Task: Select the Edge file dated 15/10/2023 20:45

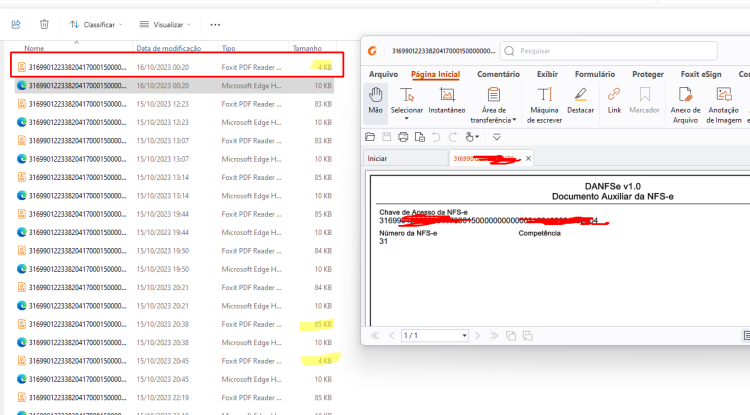Action: (x=174, y=379)
